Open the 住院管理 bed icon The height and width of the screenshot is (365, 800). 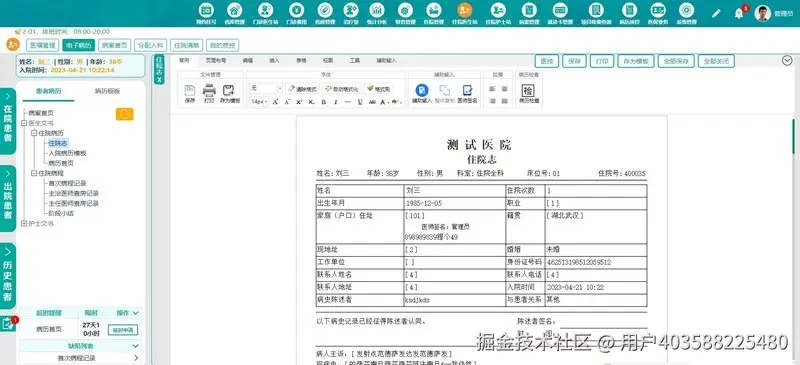pyautogui.click(x=433, y=10)
